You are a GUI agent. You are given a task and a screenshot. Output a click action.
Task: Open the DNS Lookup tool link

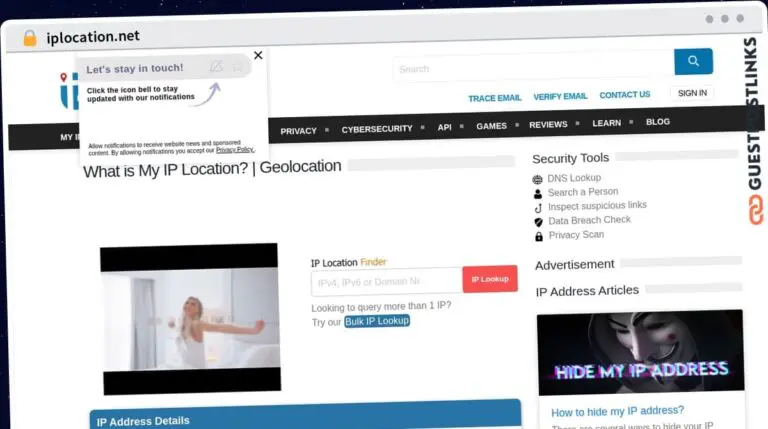[x=574, y=178]
